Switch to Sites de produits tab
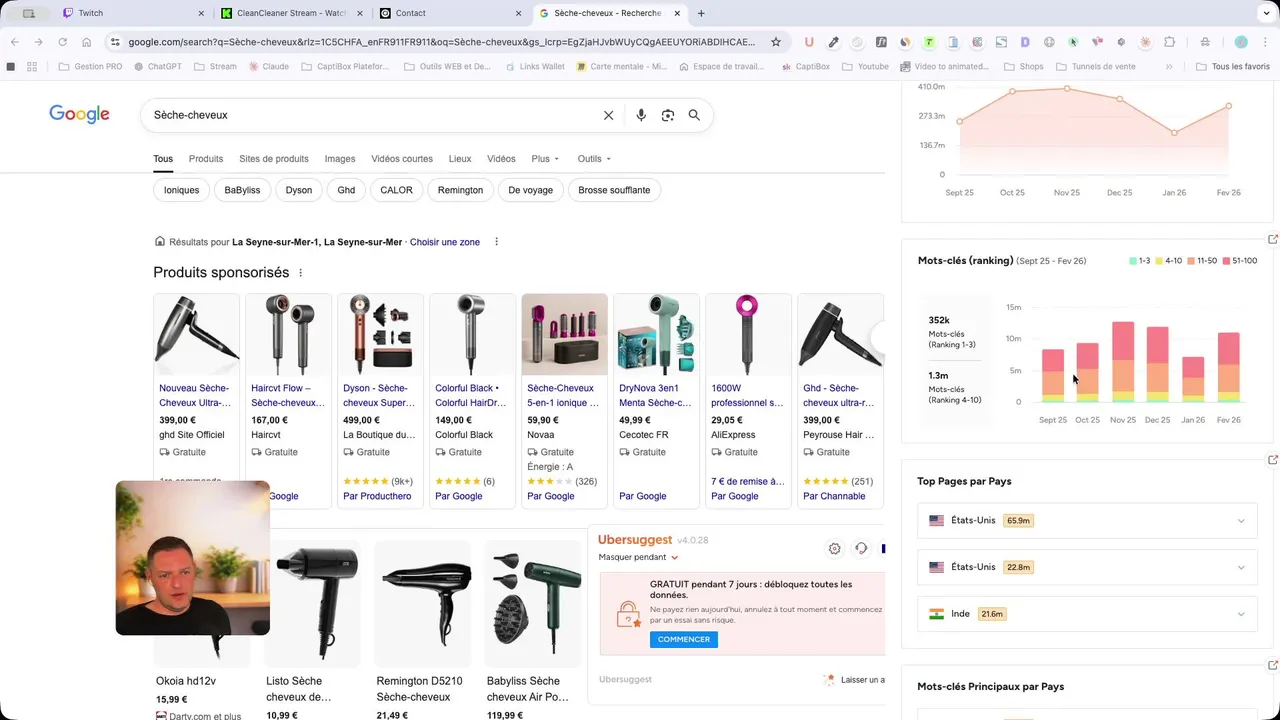Image resolution: width=1280 pixels, height=720 pixels. pyautogui.click(x=274, y=159)
